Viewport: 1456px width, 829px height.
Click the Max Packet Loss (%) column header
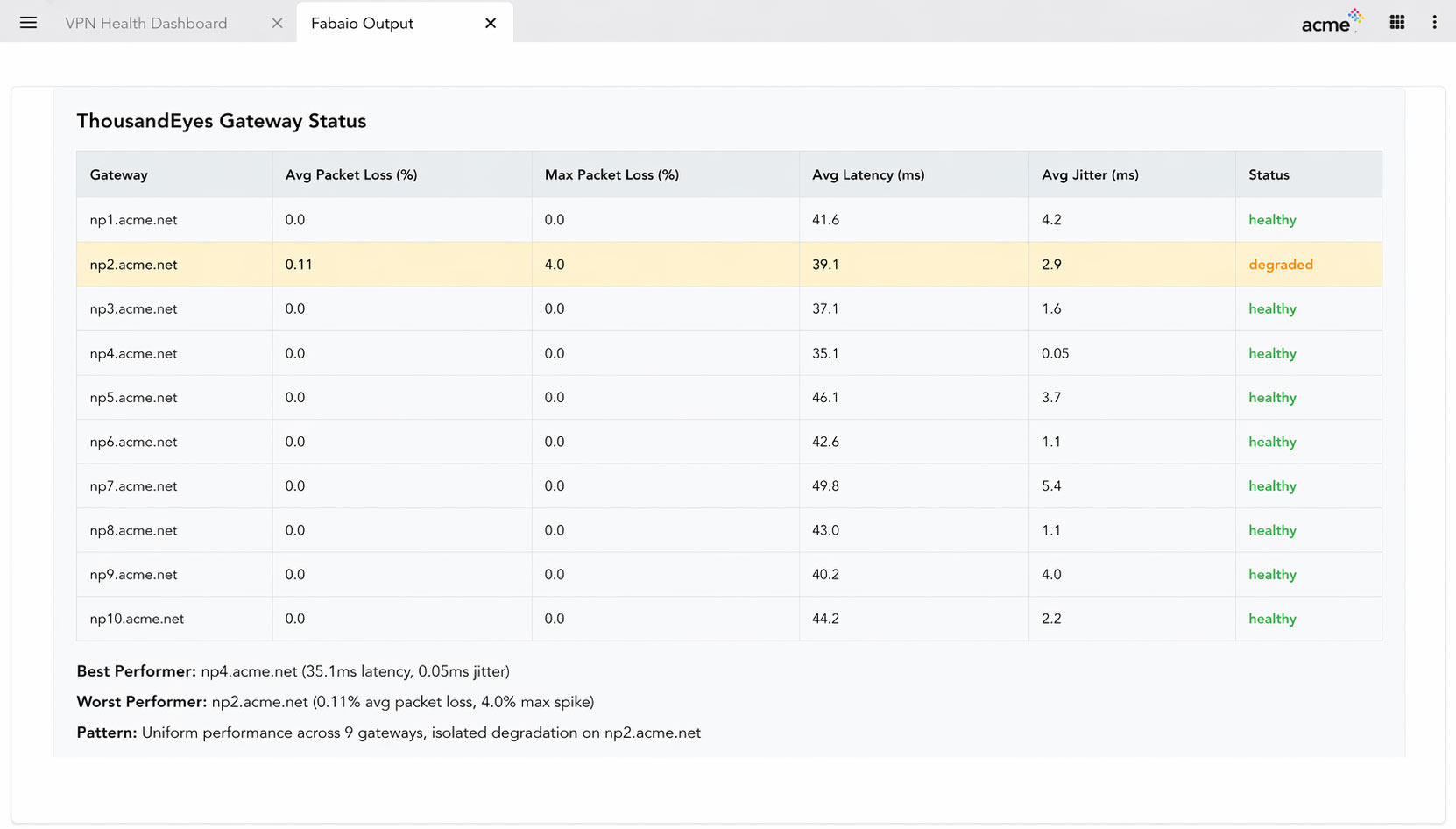coord(611,175)
